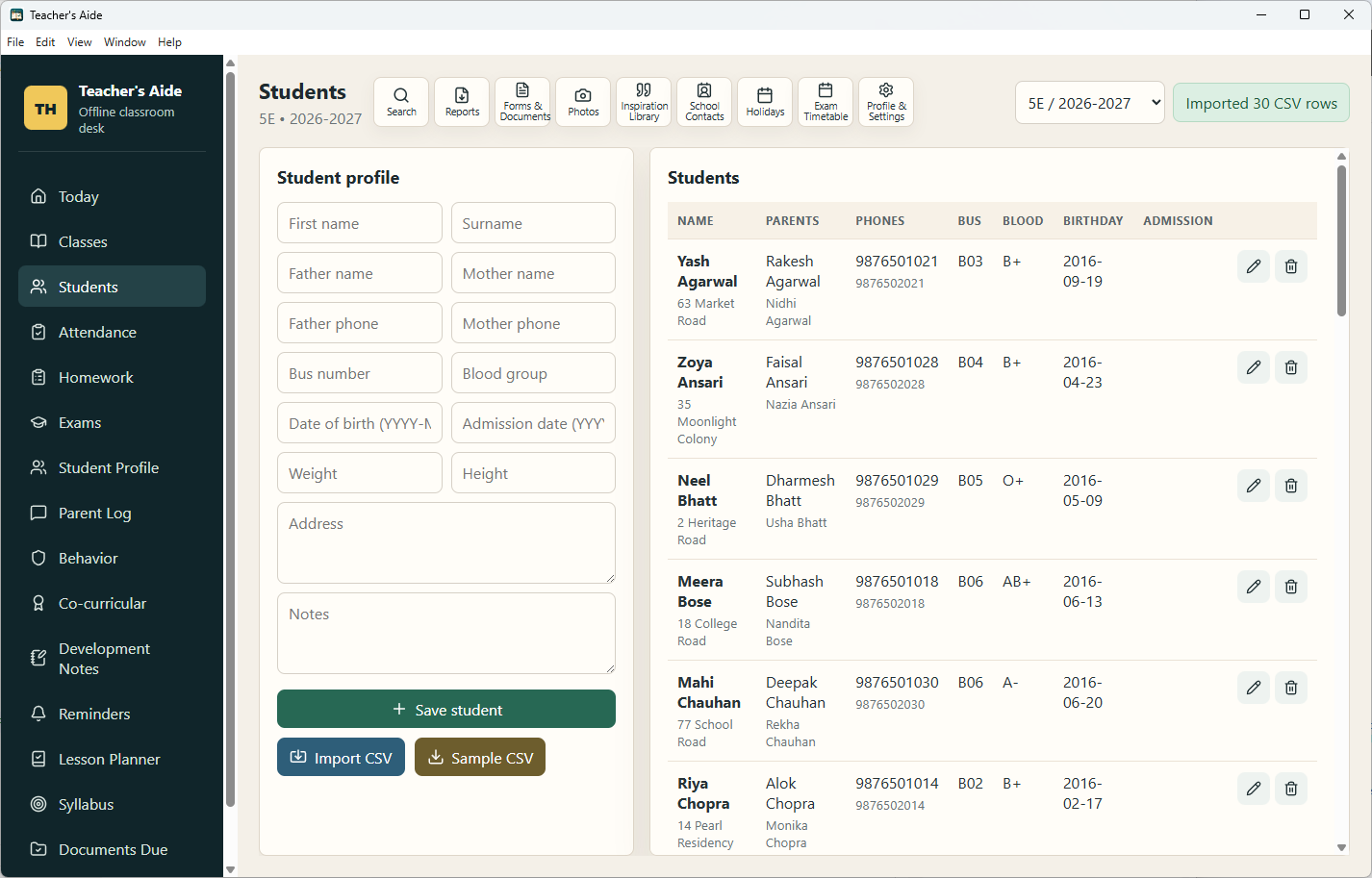
Task: Open Parent Log in the sidebar
Action: (112, 513)
